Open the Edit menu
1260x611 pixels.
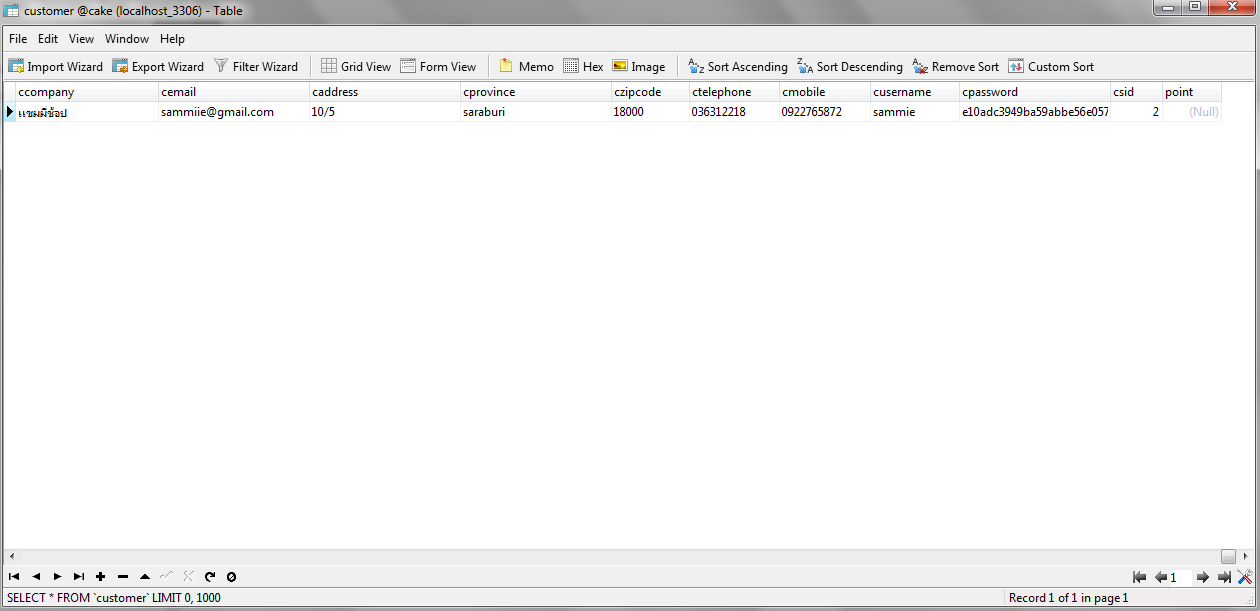click(48, 39)
